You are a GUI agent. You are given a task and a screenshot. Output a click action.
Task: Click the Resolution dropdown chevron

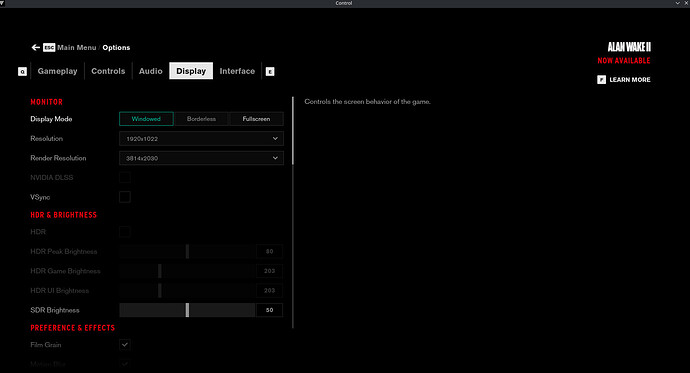[275, 139]
